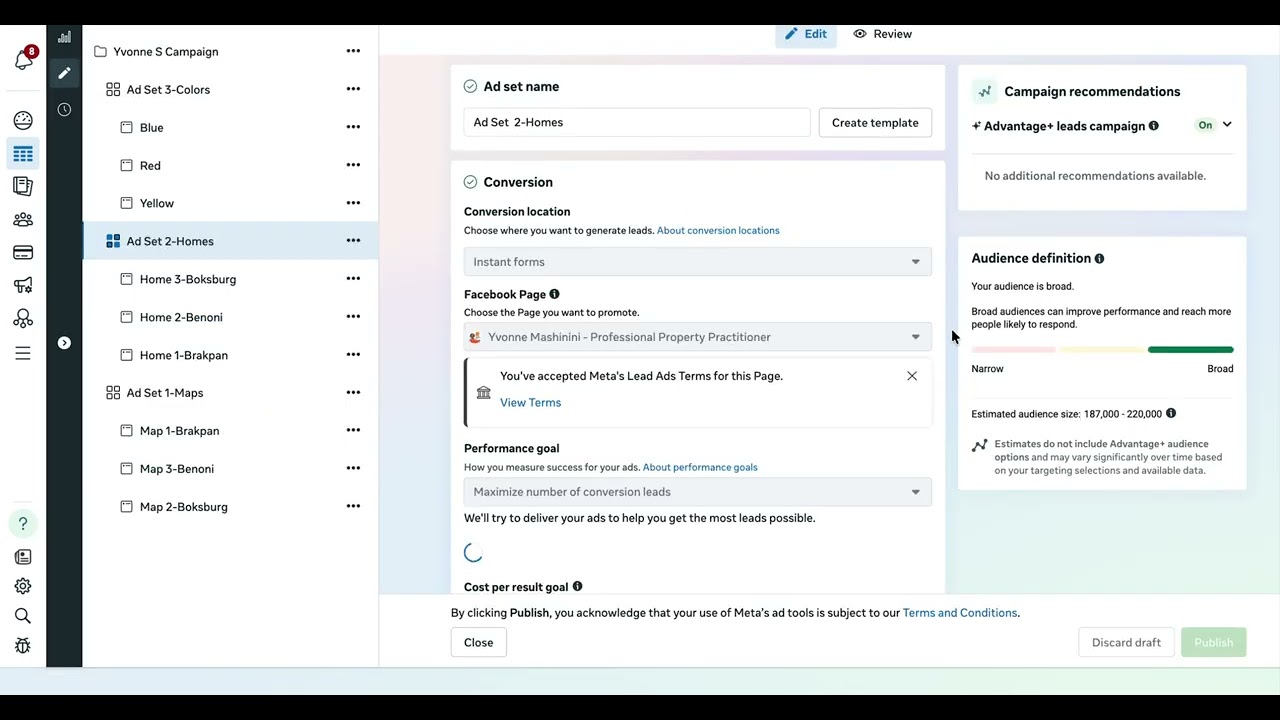The height and width of the screenshot is (720, 1280).
Task: Open the Audiences people icon
Action: (x=23, y=220)
